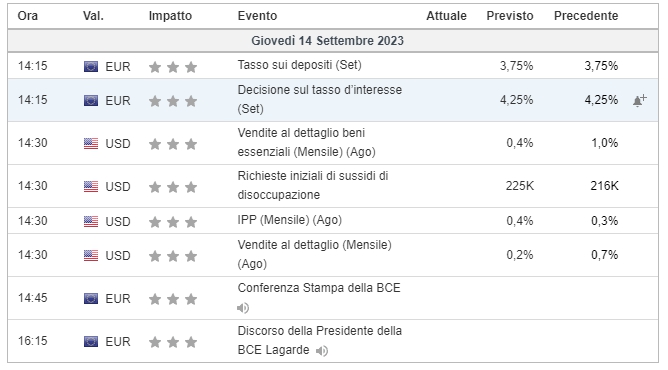668x370 pixels.
Task: Open Discorso della Presidente della BCE Lagarde
Action: [320, 340]
